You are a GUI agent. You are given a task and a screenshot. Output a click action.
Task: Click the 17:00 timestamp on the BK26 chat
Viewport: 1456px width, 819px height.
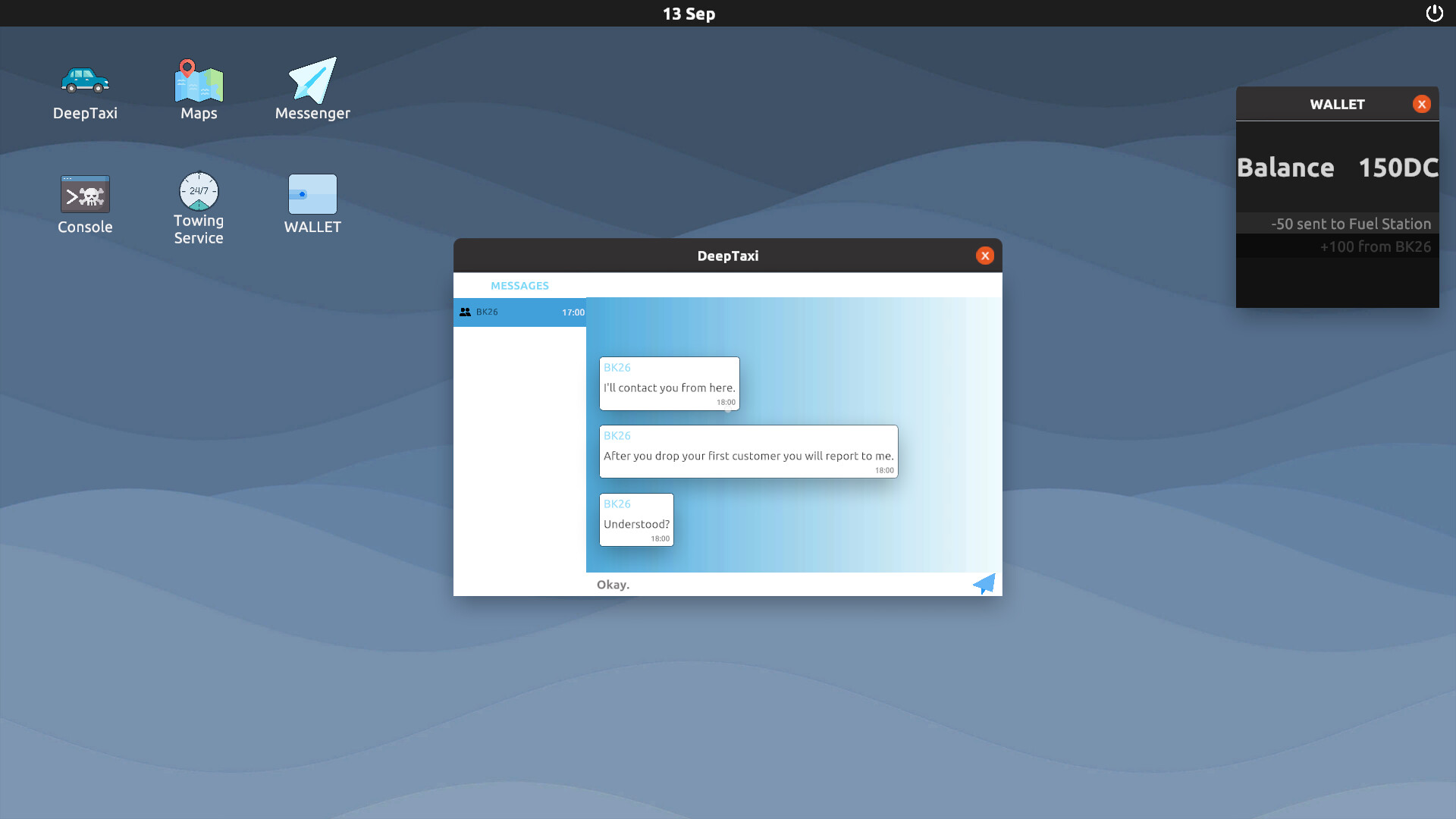click(x=573, y=312)
